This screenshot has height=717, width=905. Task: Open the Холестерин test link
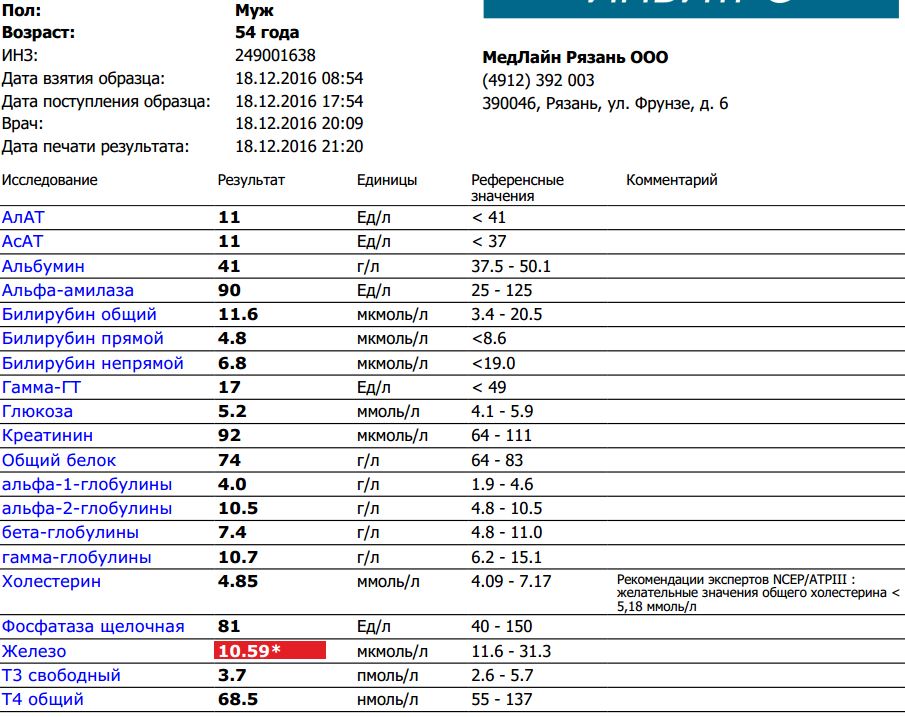(x=51, y=581)
